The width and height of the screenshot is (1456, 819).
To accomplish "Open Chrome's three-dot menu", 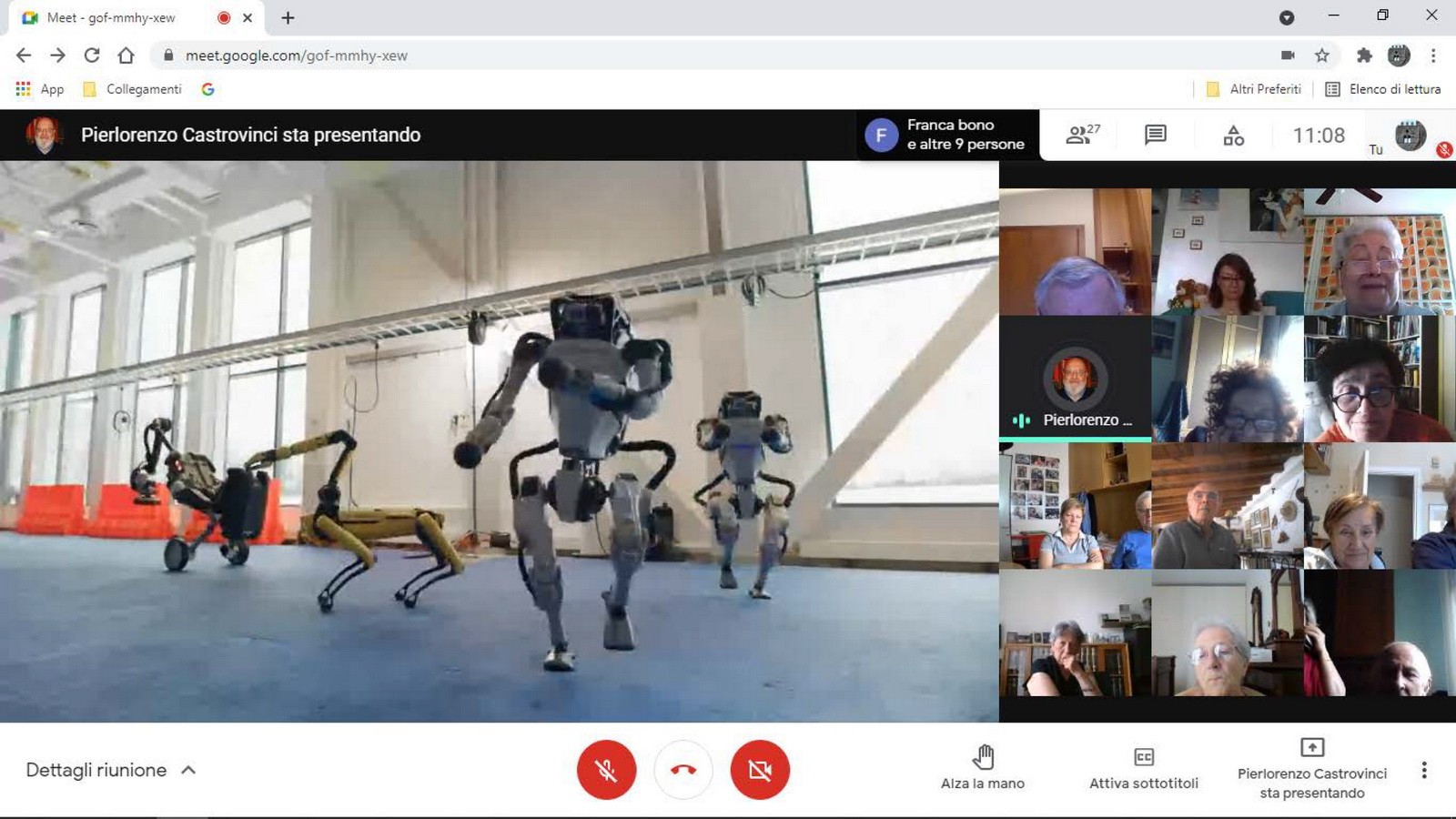I will [1433, 56].
